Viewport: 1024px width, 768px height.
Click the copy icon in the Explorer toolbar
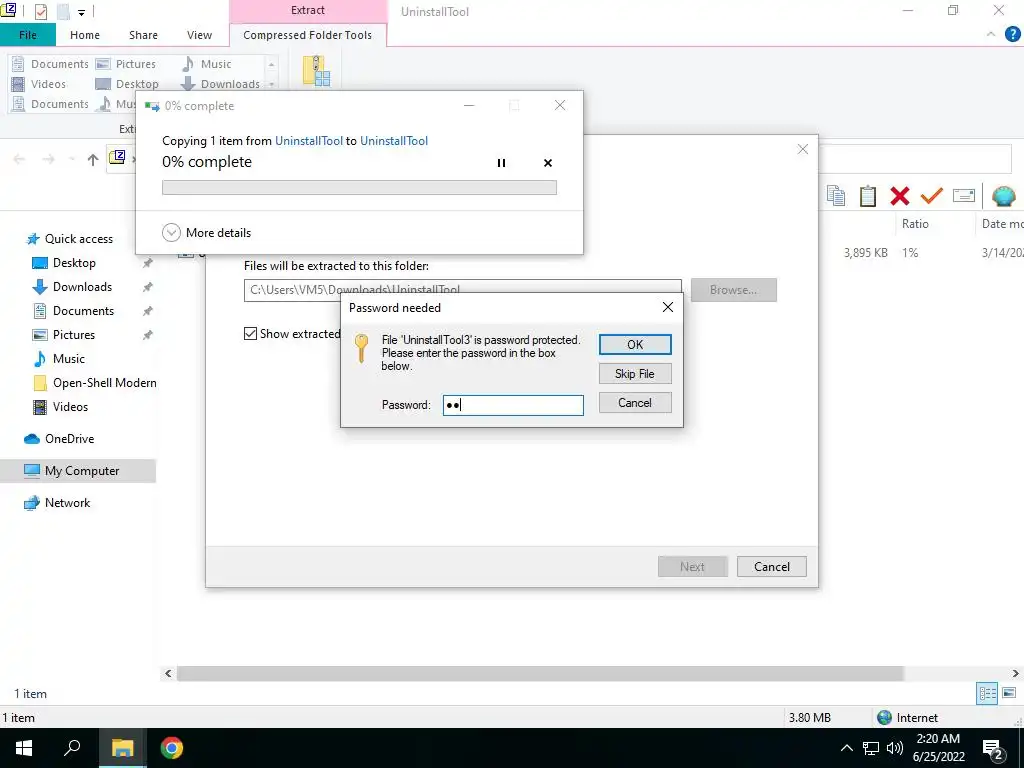point(836,195)
